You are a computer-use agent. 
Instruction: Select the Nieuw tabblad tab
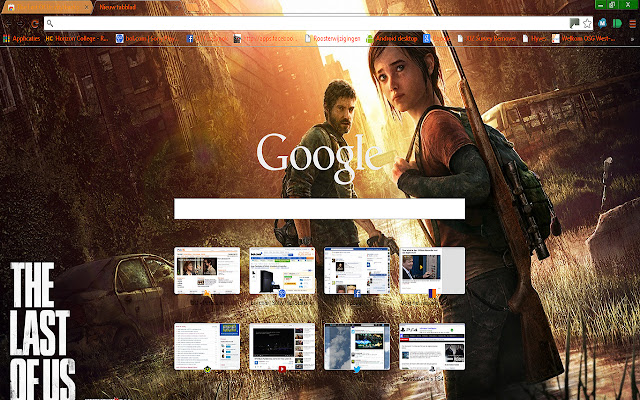coord(138,7)
